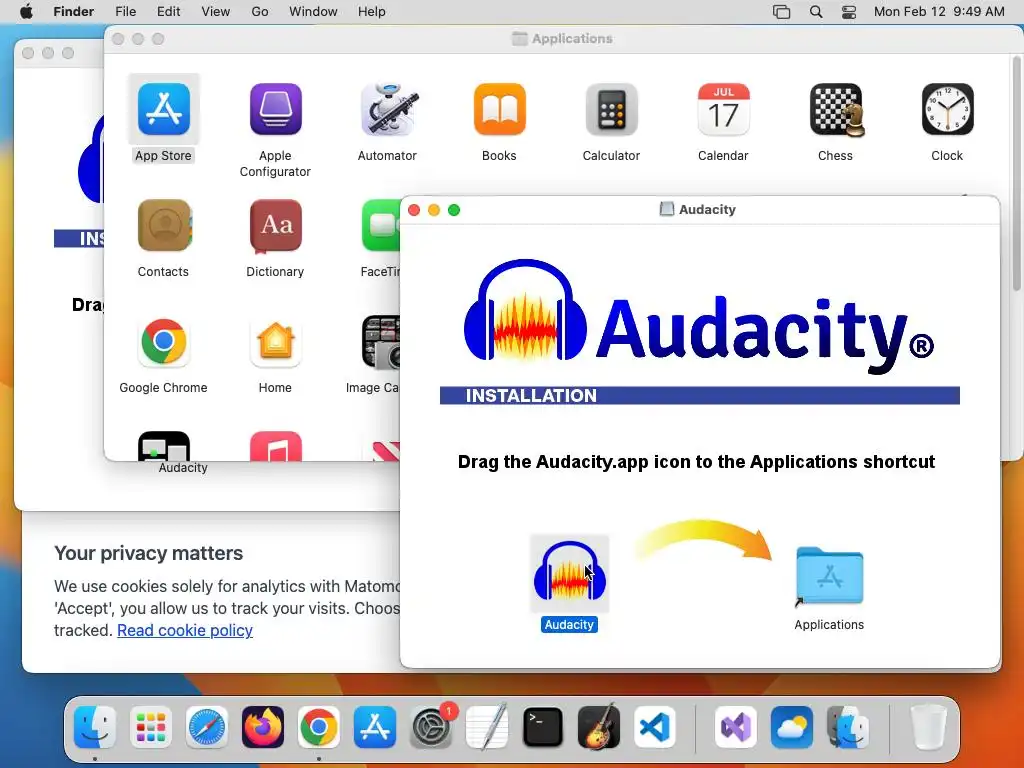Open the Weather app from the Dock
Viewport: 1024px width, 768px height.
click(x=792, y=727)
